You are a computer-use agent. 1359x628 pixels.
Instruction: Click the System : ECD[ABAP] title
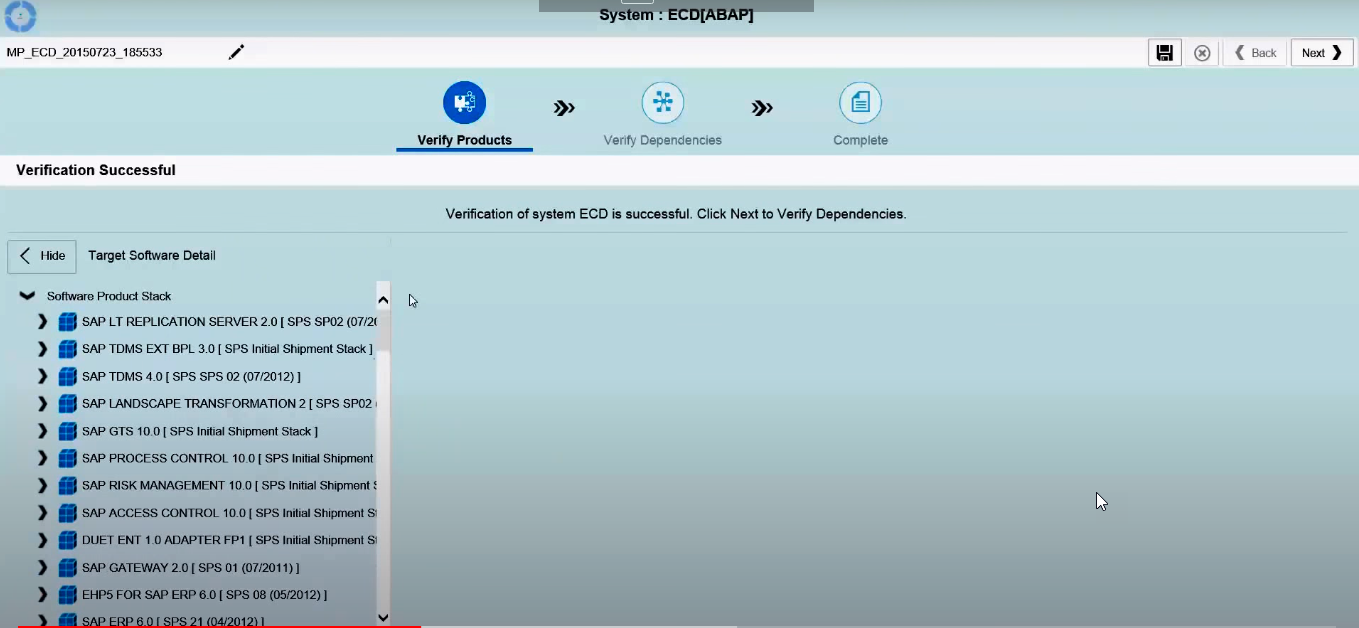(676, 15)
